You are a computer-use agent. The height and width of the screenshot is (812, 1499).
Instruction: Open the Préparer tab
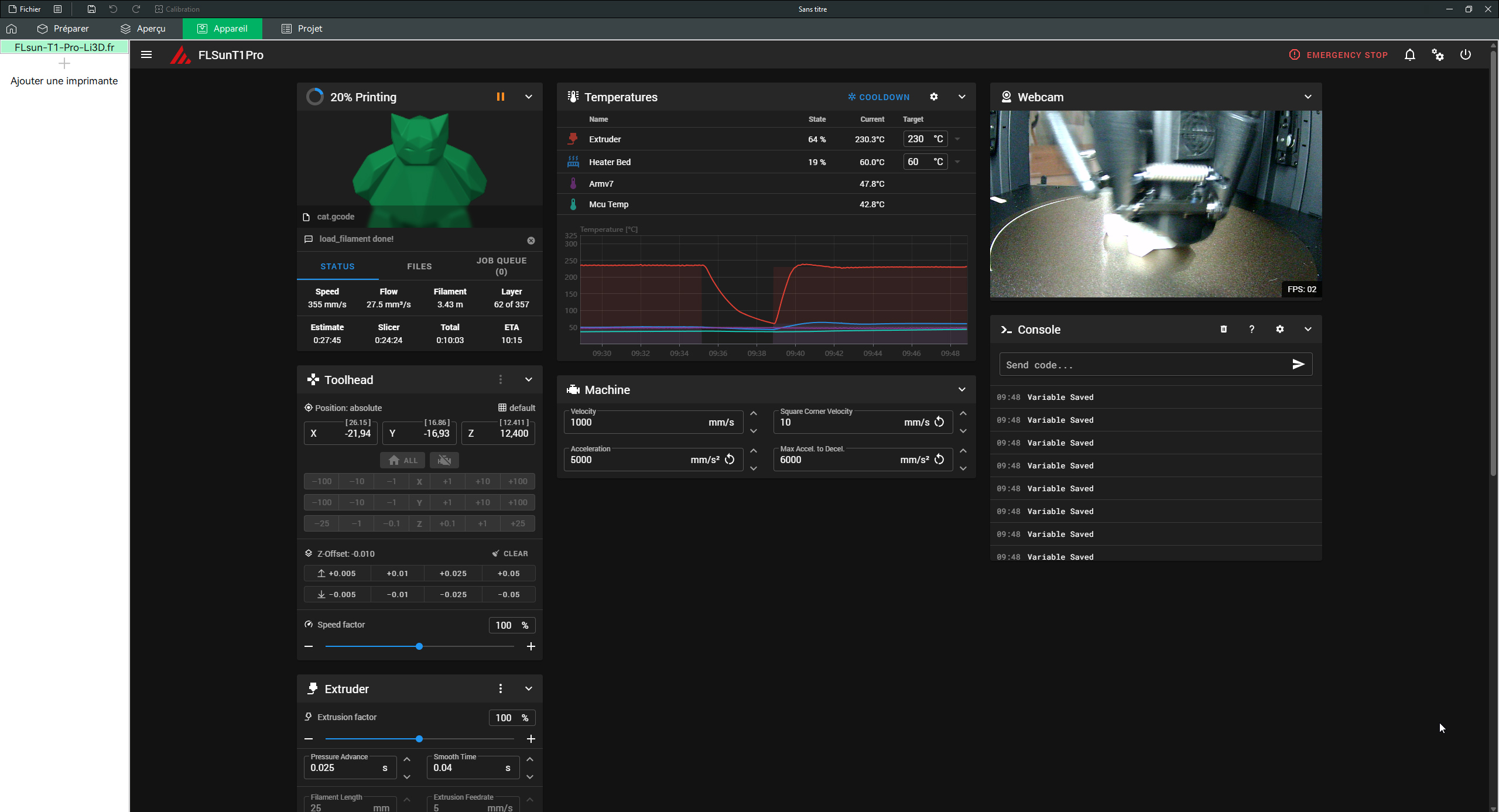click(63, 29)
